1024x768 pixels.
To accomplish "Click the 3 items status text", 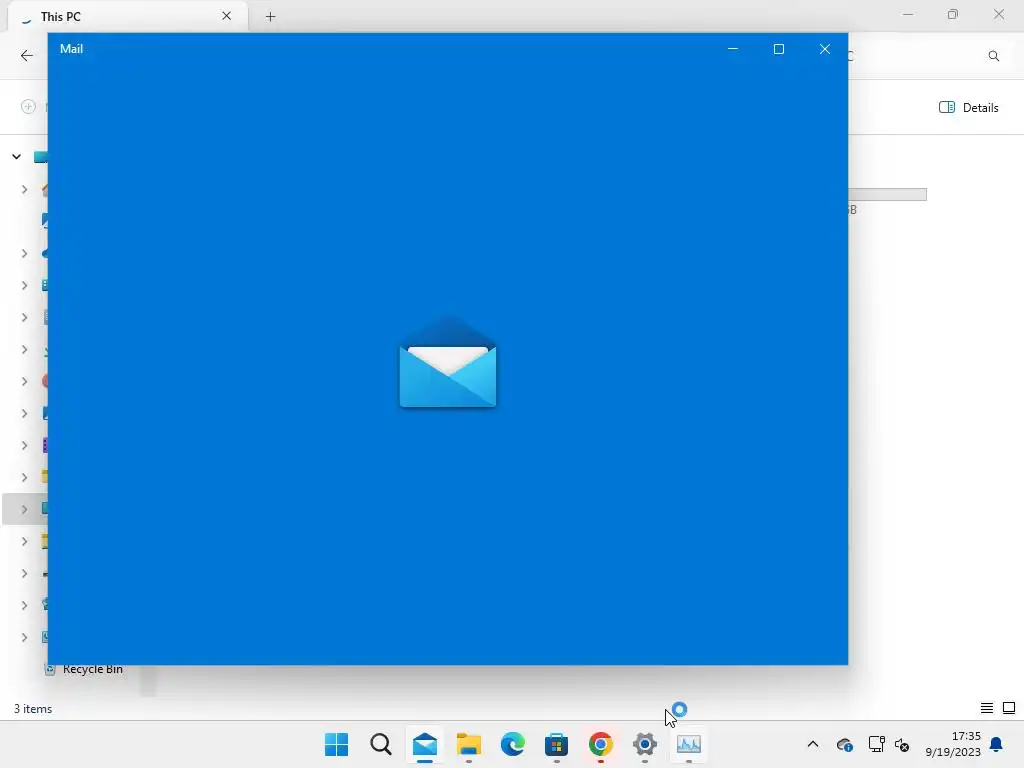I will [x=33, y=709].
